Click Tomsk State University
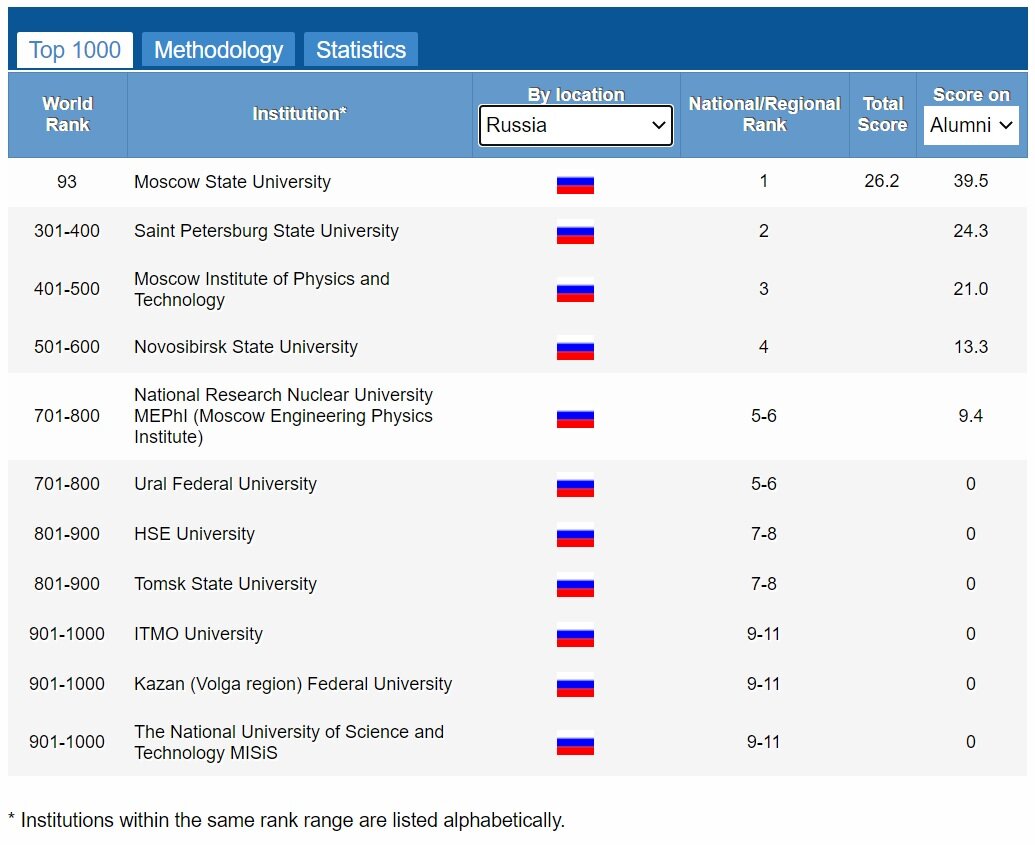Image resolution: width=1035 pixels, height=845 pixels. (225, 584)
